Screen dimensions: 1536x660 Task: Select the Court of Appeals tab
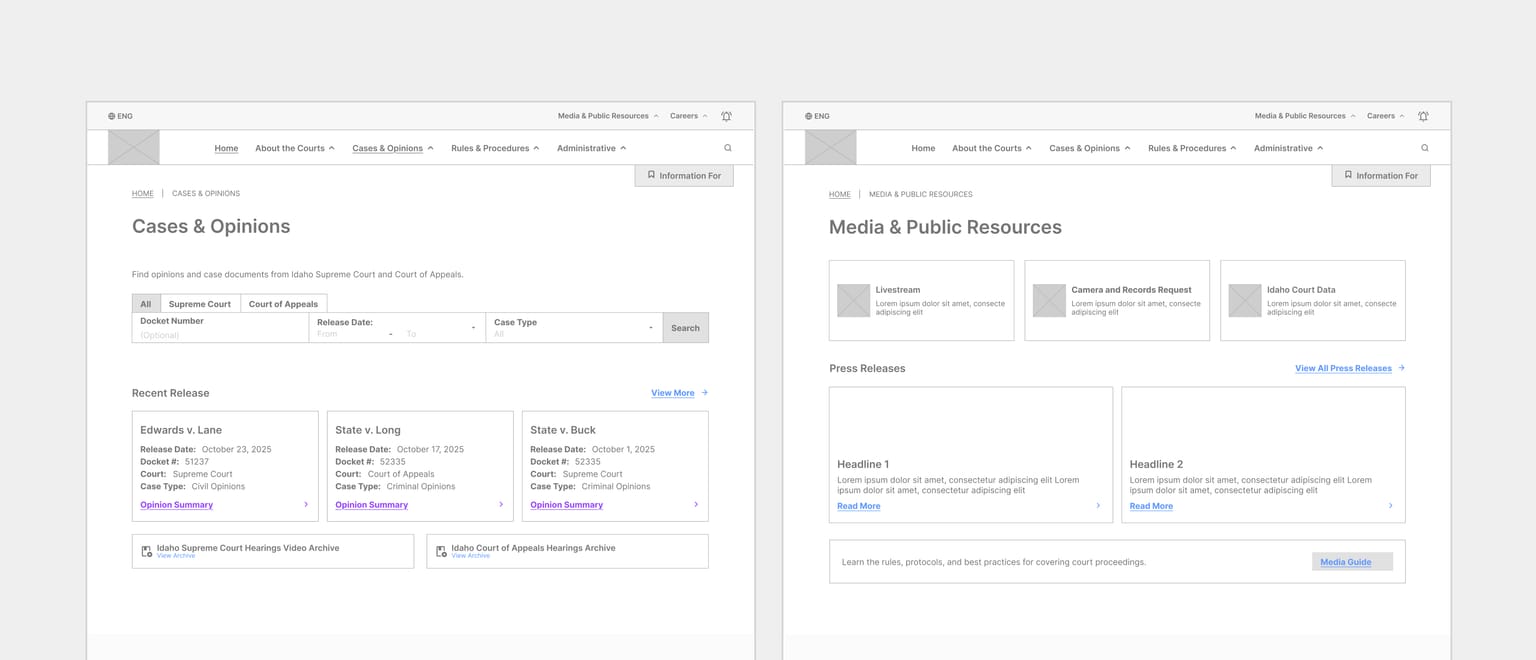click(283, 304)
